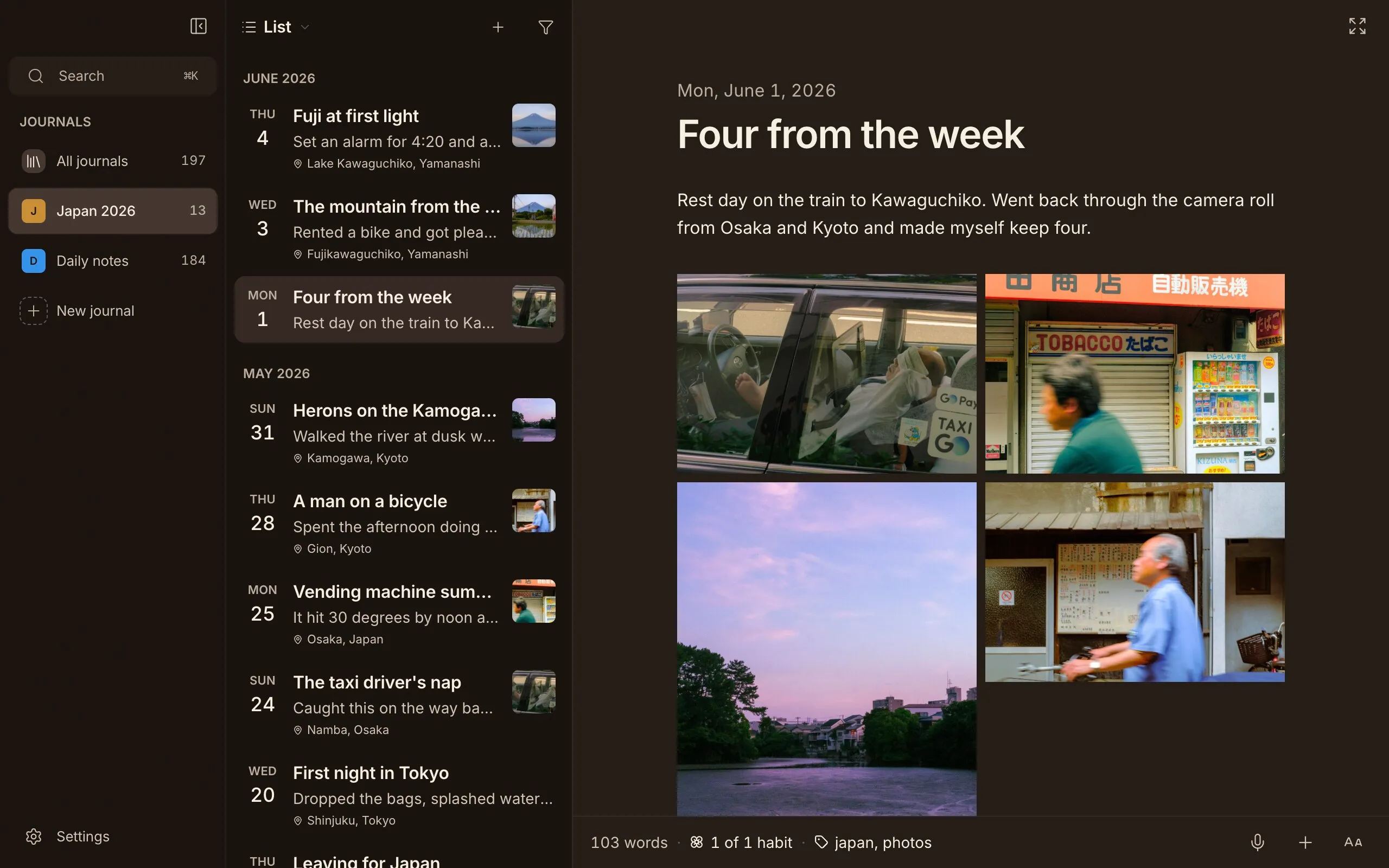Click the add new entry plus icon in list header
The width and height of the screenshot is (1389, 868).
[x=498, y=27]
